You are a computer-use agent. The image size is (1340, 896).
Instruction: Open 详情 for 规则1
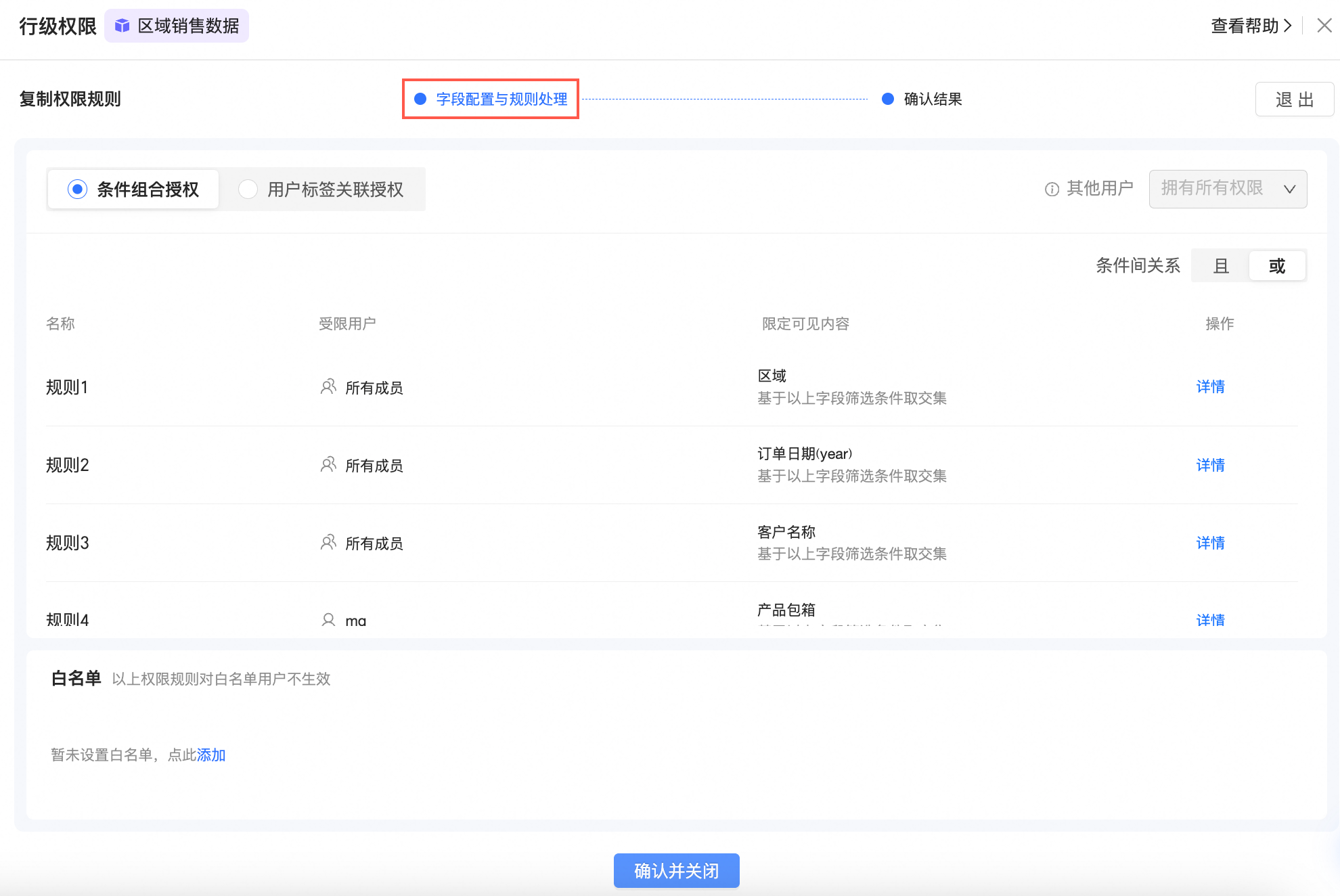[x=1210, y=387]
